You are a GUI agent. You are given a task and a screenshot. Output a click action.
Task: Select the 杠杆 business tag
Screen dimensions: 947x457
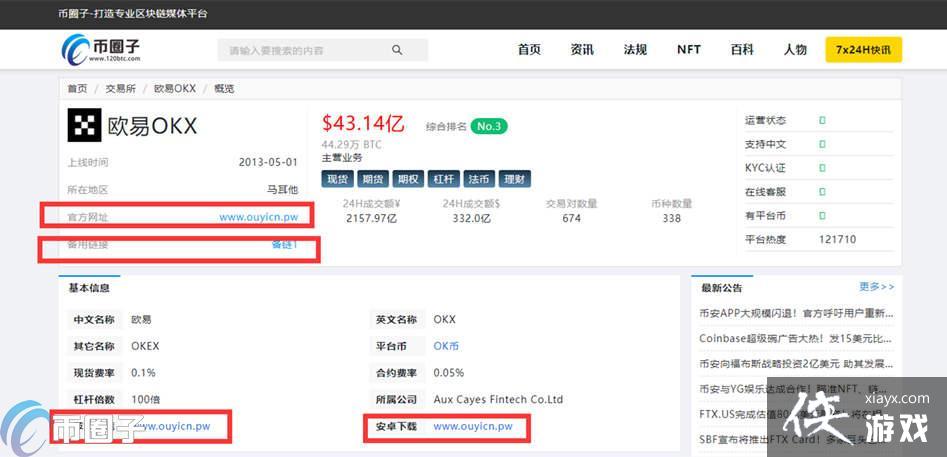(x=444, y=179)
